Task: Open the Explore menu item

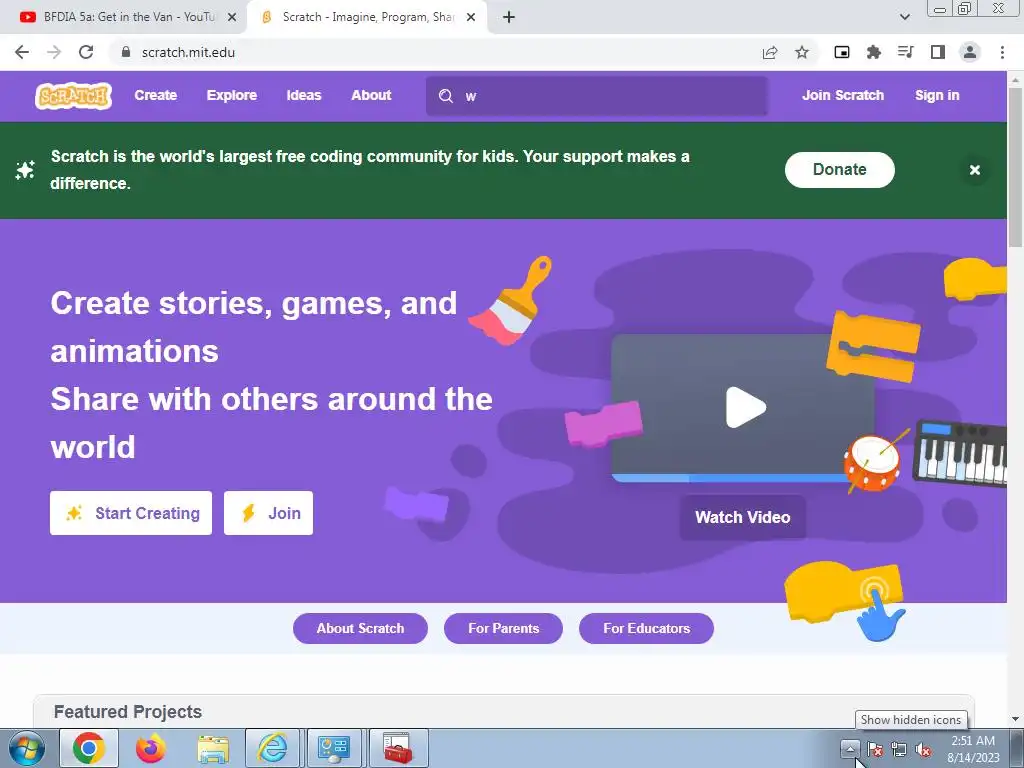Action: coord(232,95)
